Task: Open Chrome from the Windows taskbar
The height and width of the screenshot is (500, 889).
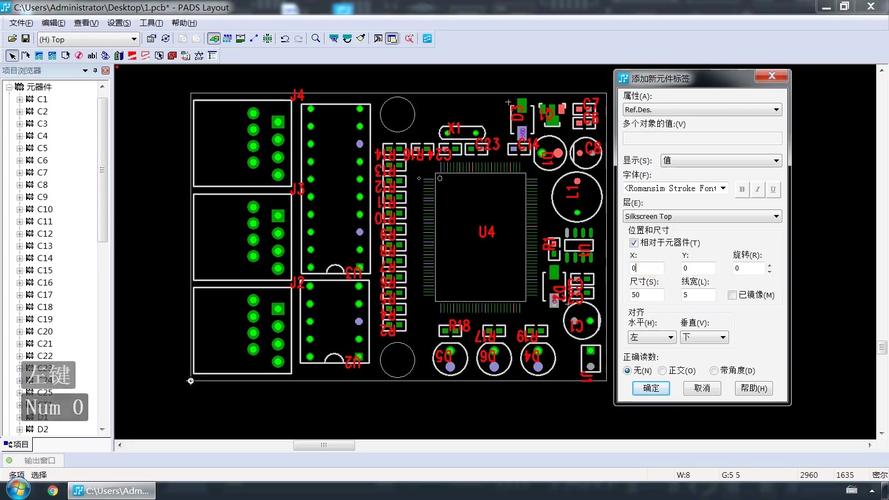Action: point(52,490)
